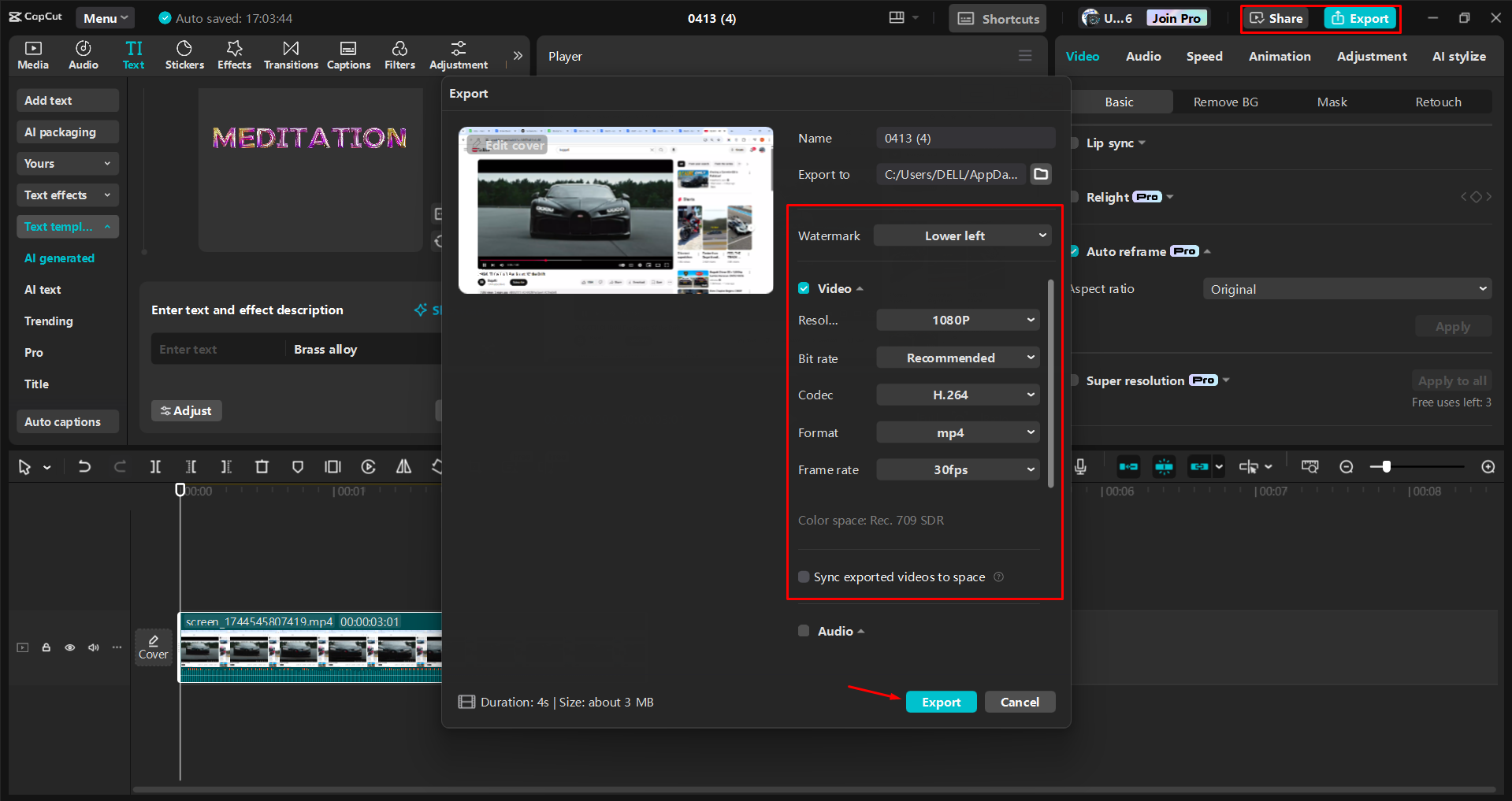Open the Codec dropdown showing H.264

pyautogui.click(x=958, y=395)
